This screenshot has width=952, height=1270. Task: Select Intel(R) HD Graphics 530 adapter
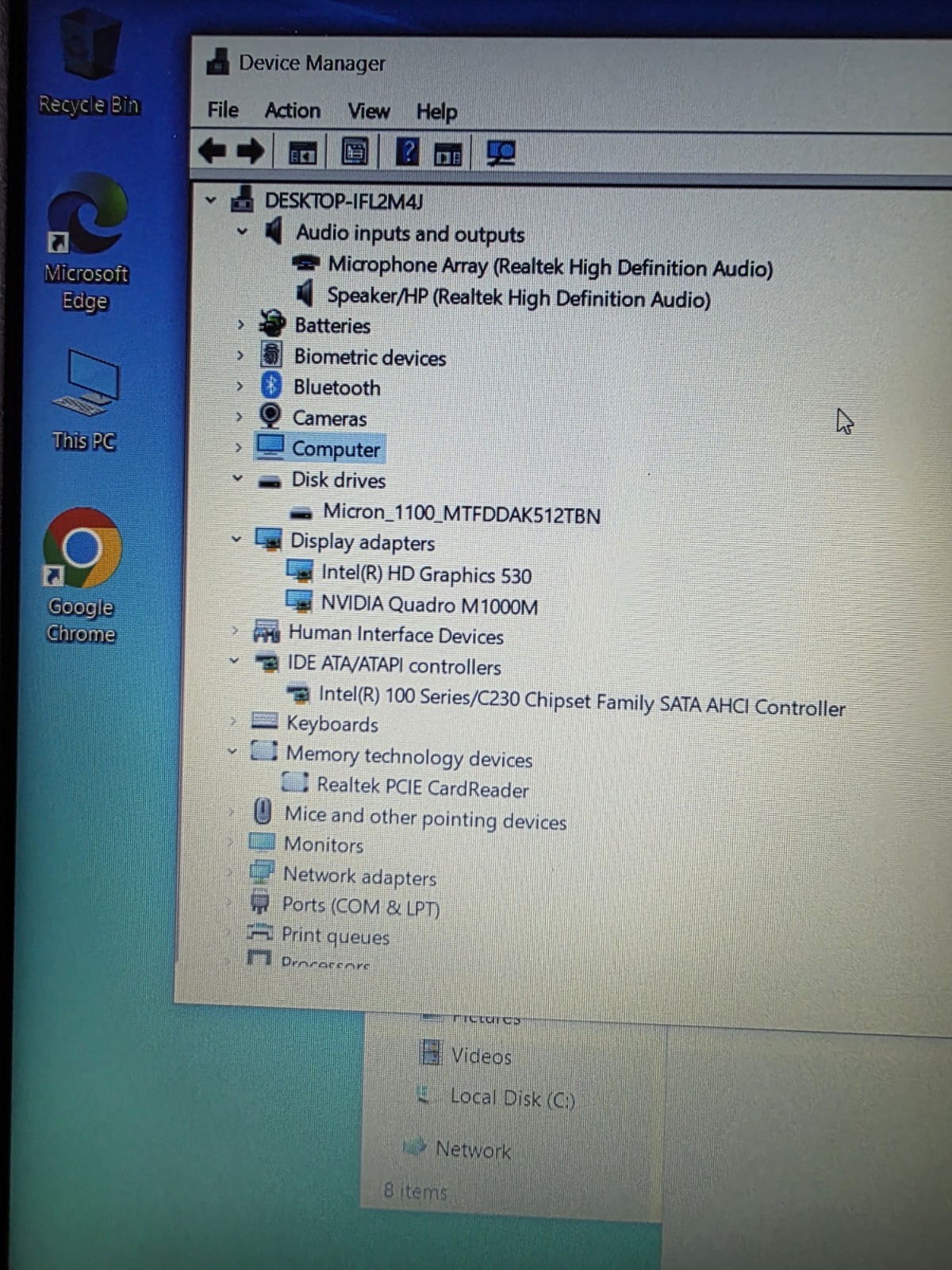426,574
